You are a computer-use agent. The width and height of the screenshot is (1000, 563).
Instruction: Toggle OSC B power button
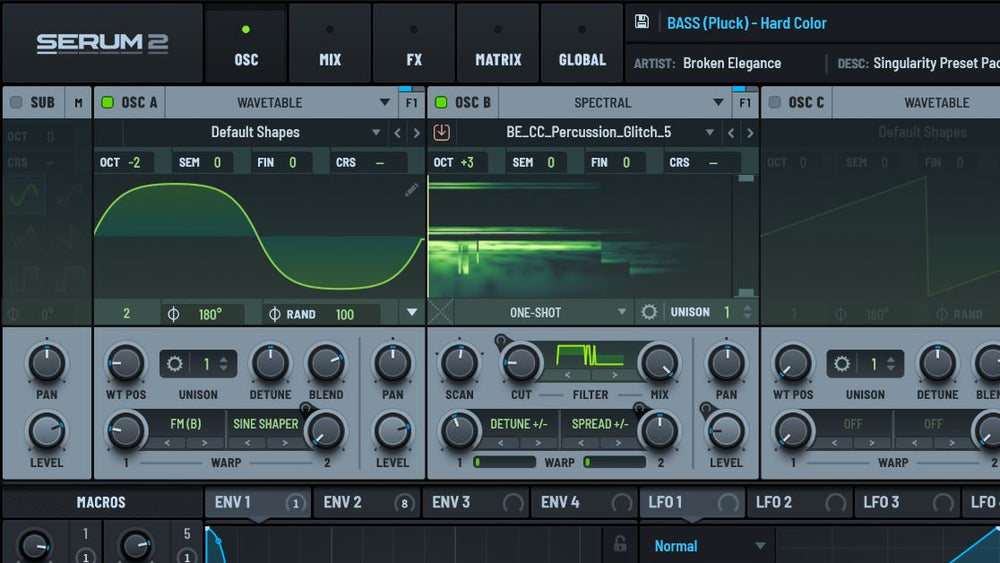441,102
